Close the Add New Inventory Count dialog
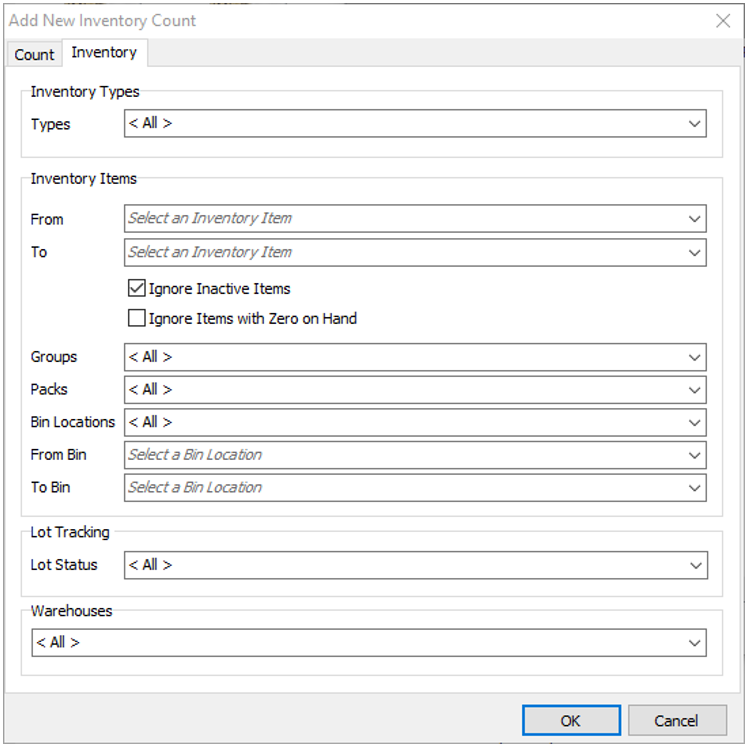 pos(723,20)
